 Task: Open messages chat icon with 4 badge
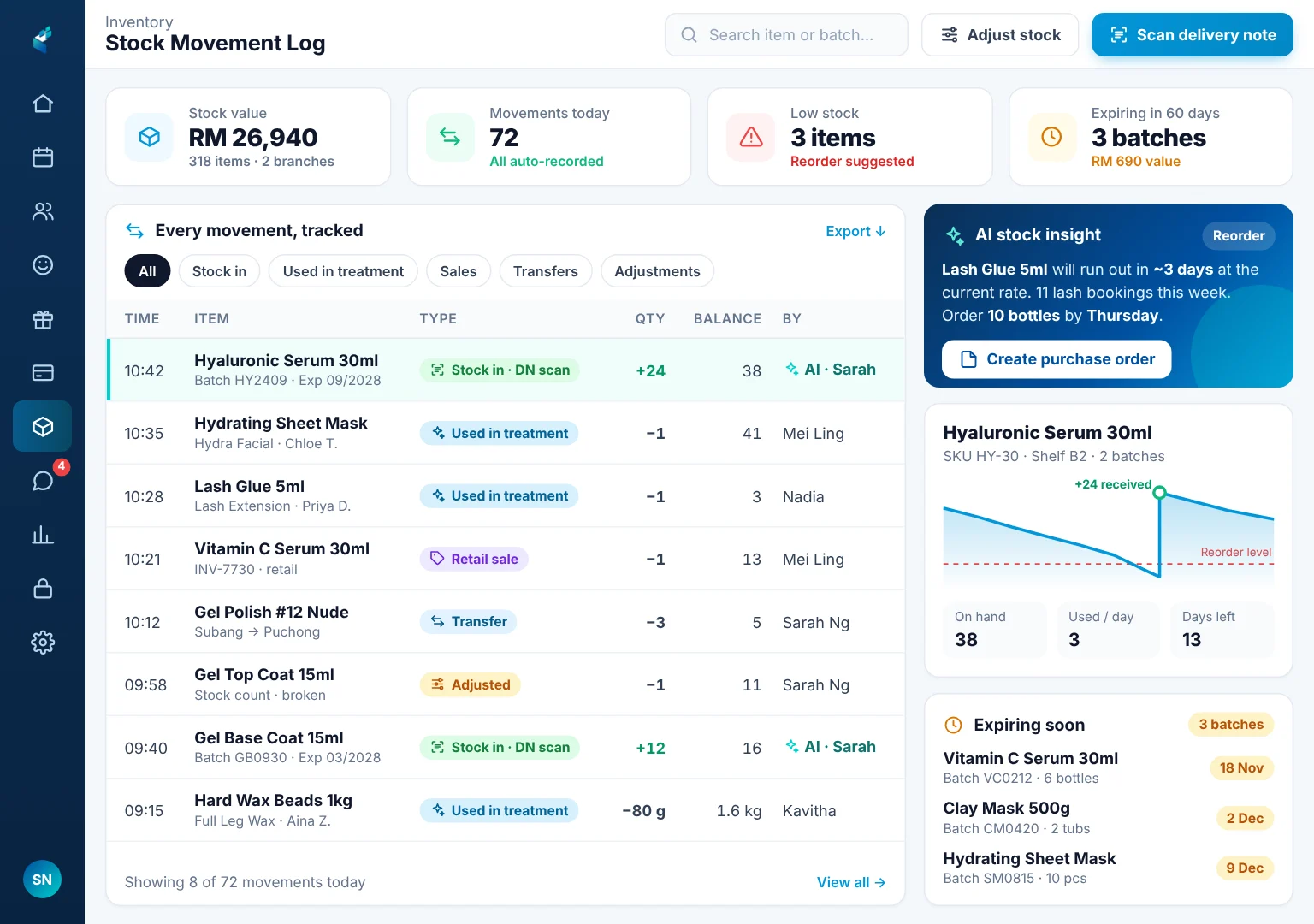point(43,480)
